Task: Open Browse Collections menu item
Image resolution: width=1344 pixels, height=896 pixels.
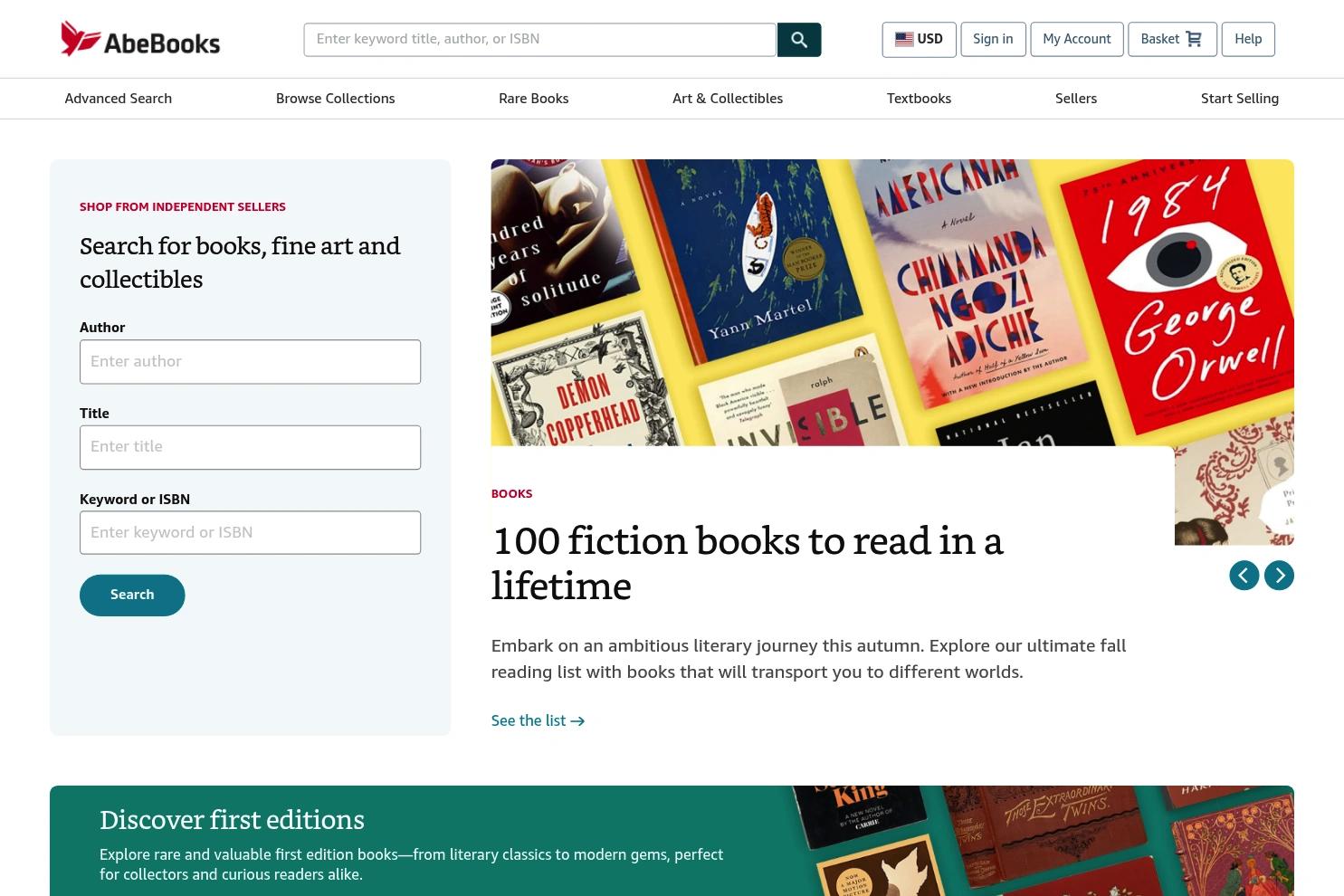Action: [336, 99]
